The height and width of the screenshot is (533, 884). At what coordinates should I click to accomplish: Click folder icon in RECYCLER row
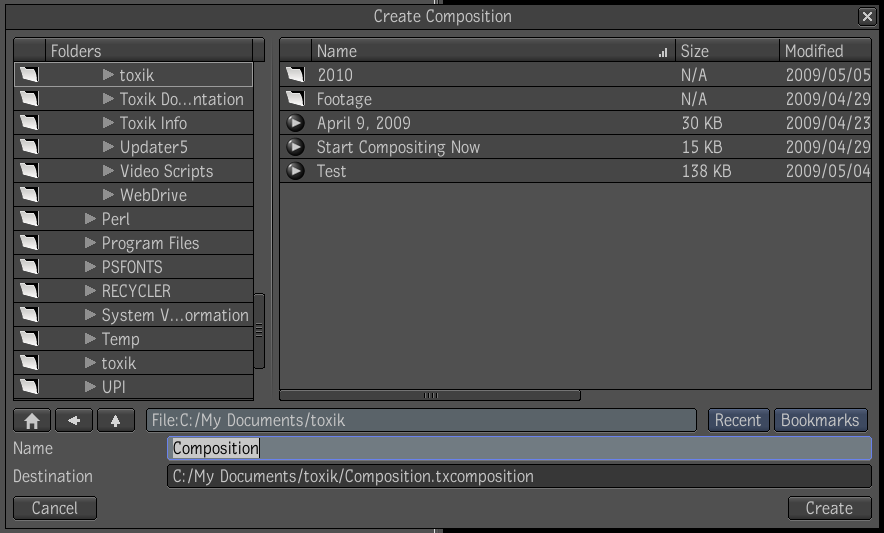click(x=29, y=291)
